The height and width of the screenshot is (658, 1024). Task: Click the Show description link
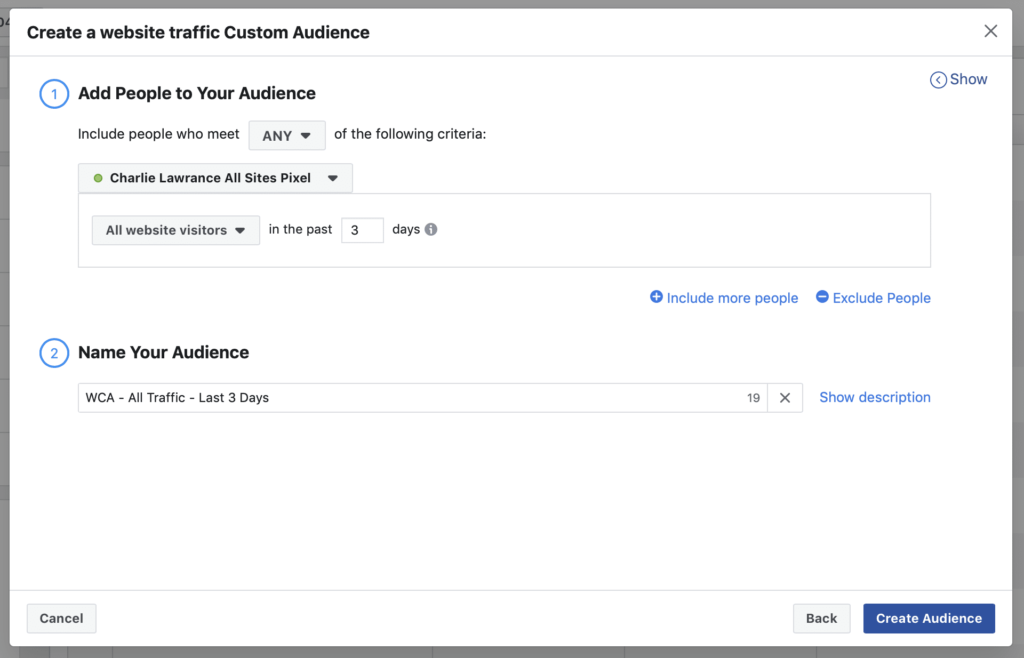point(874,397)
